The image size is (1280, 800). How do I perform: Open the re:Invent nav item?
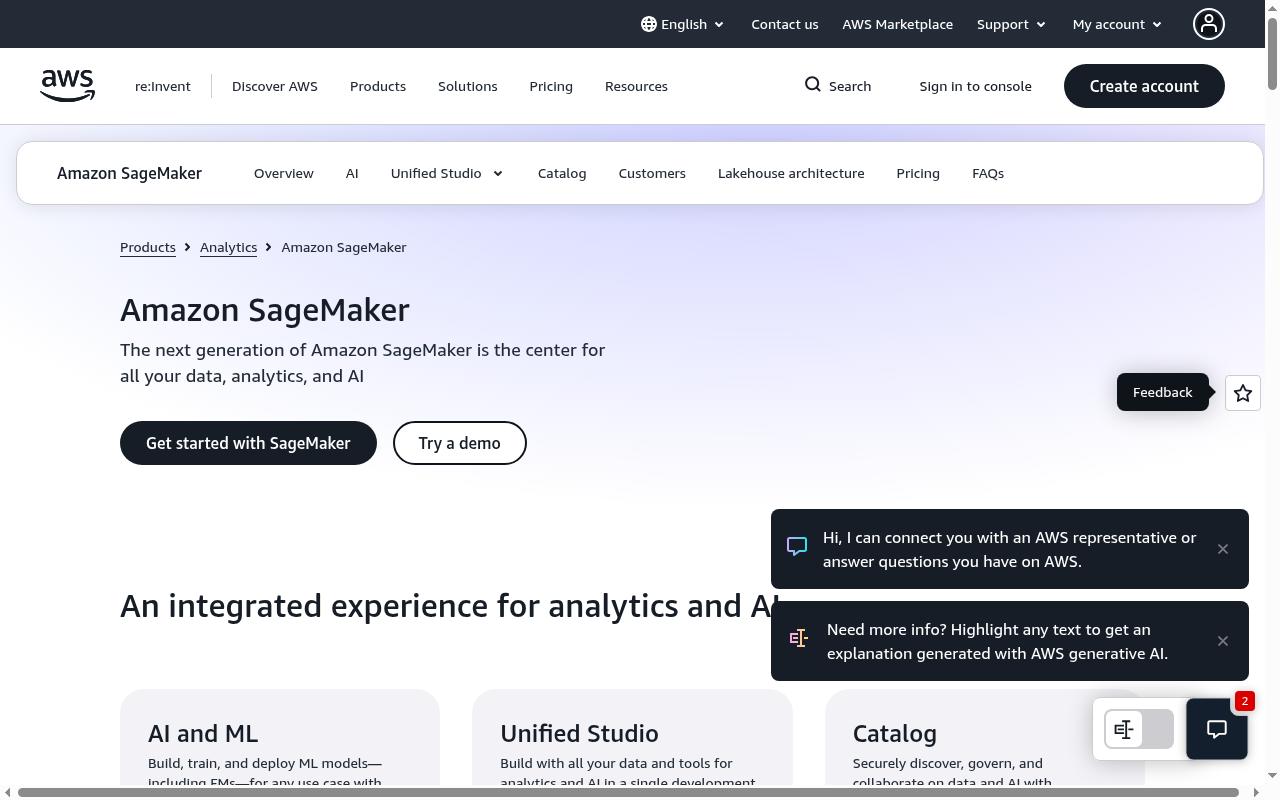pos(163,86)
